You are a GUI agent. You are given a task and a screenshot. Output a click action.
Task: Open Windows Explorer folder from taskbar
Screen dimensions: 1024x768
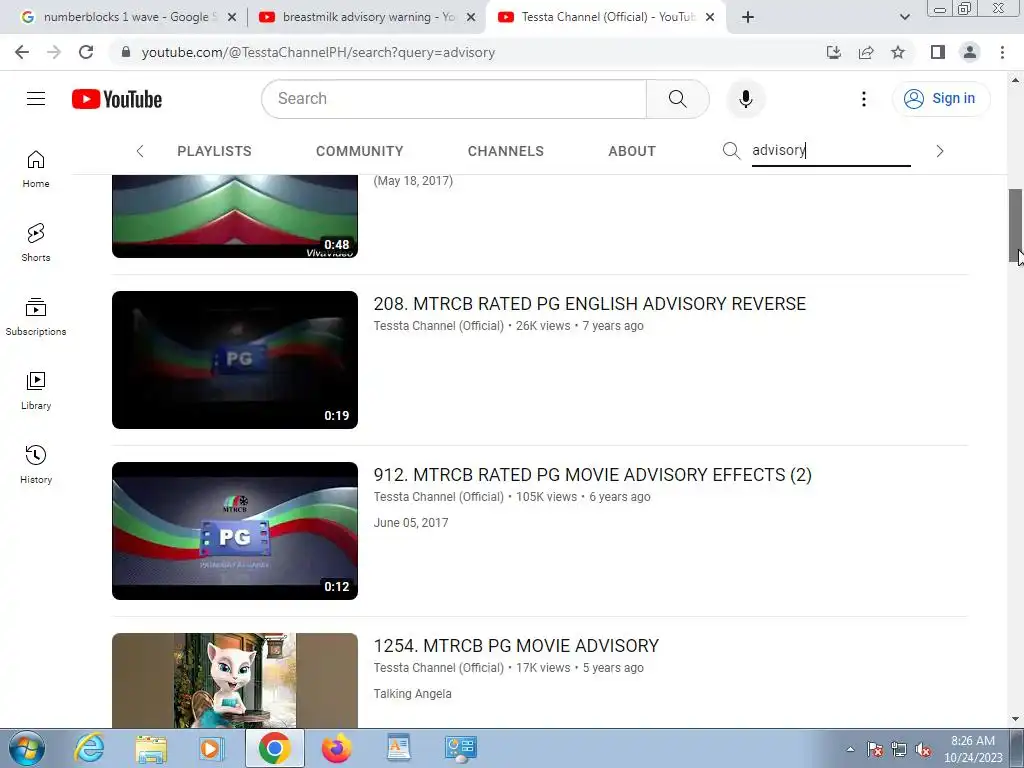[151, 748]
